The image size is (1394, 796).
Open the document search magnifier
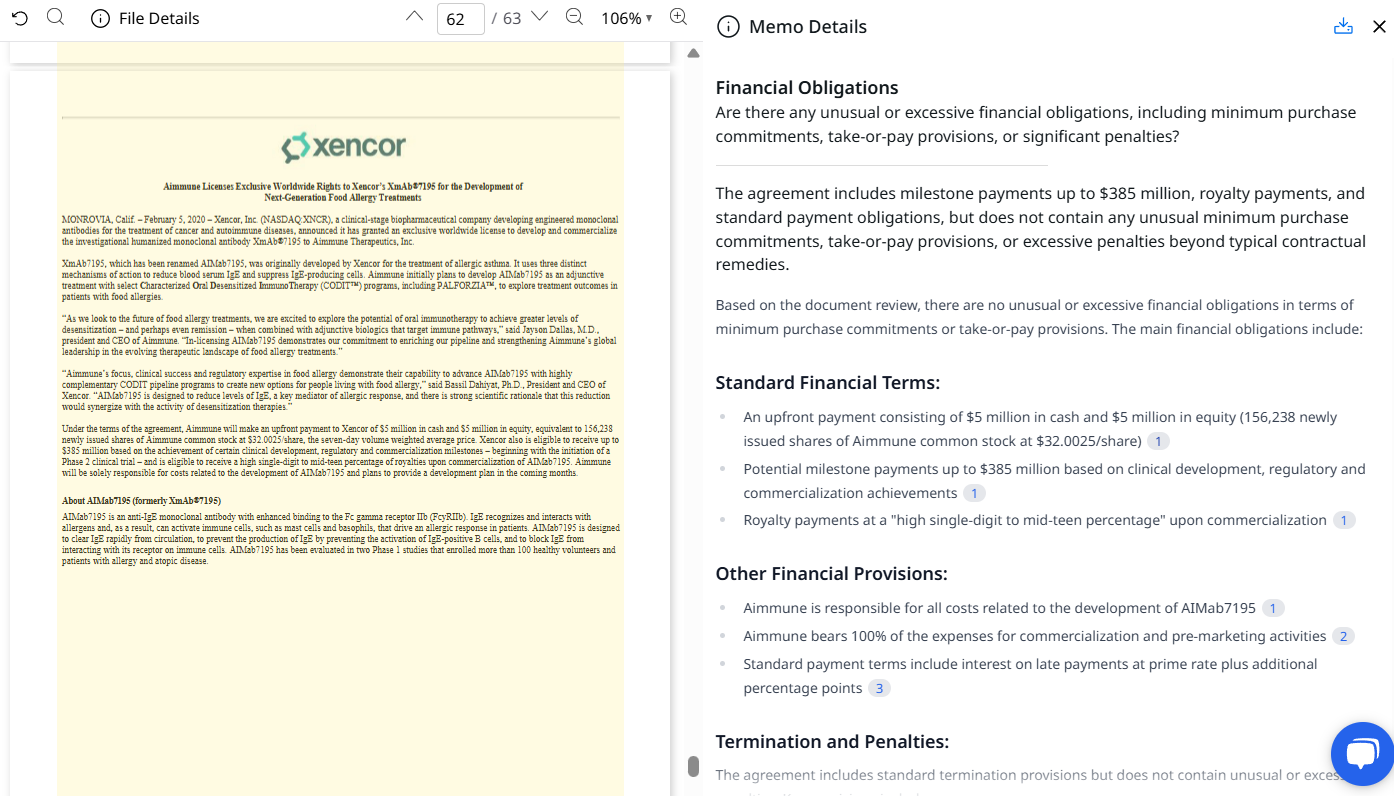click(56, 17)
